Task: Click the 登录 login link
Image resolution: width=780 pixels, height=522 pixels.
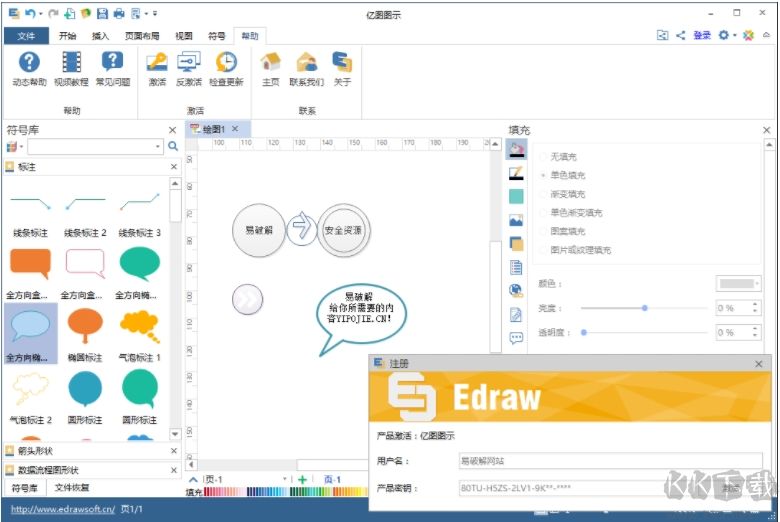Action: tap(702, 35)
